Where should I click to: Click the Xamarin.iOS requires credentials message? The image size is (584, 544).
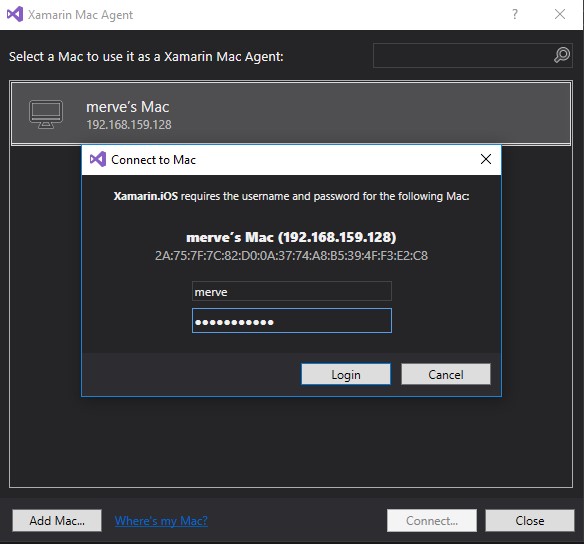(x=291, y=196)
